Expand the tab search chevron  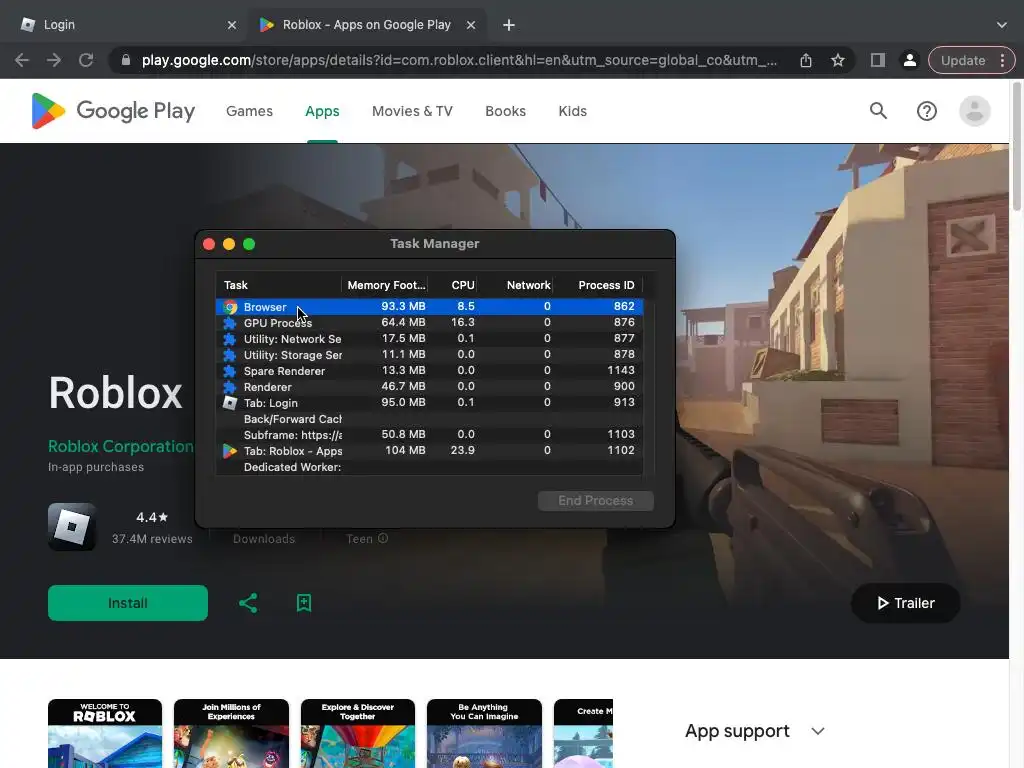[1002, 25]
